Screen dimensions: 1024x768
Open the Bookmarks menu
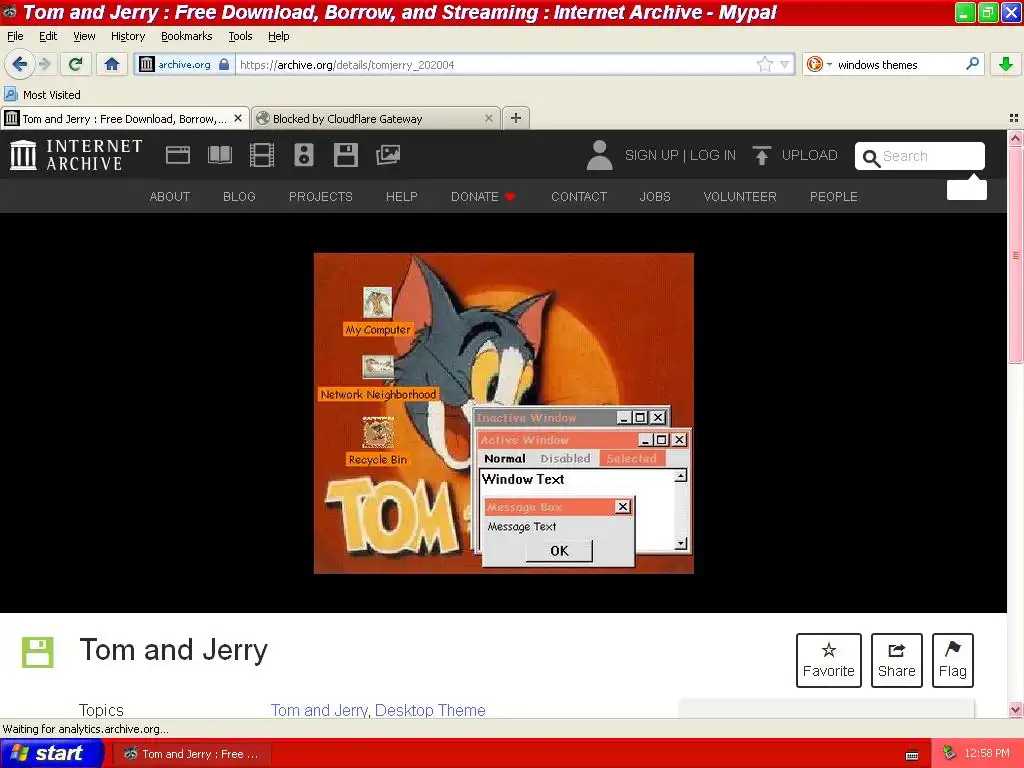point(186,36)
